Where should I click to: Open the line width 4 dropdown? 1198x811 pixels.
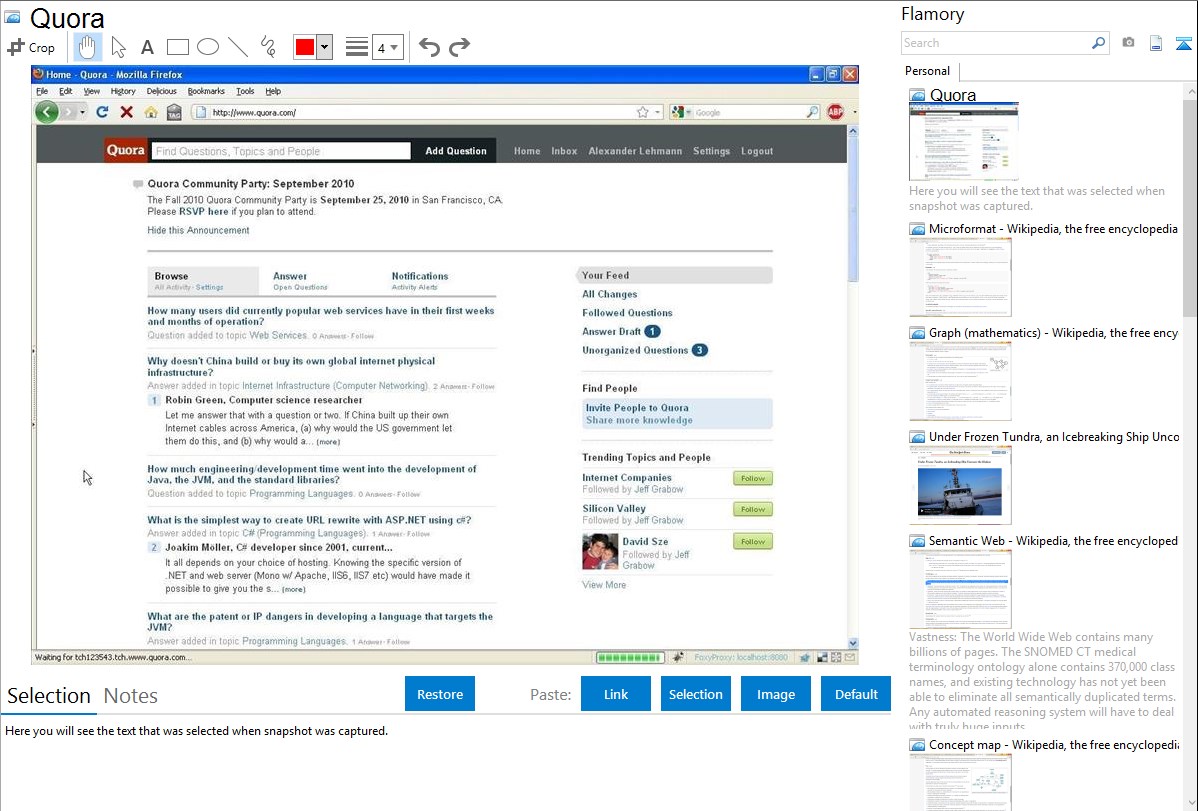coord(387,47)
